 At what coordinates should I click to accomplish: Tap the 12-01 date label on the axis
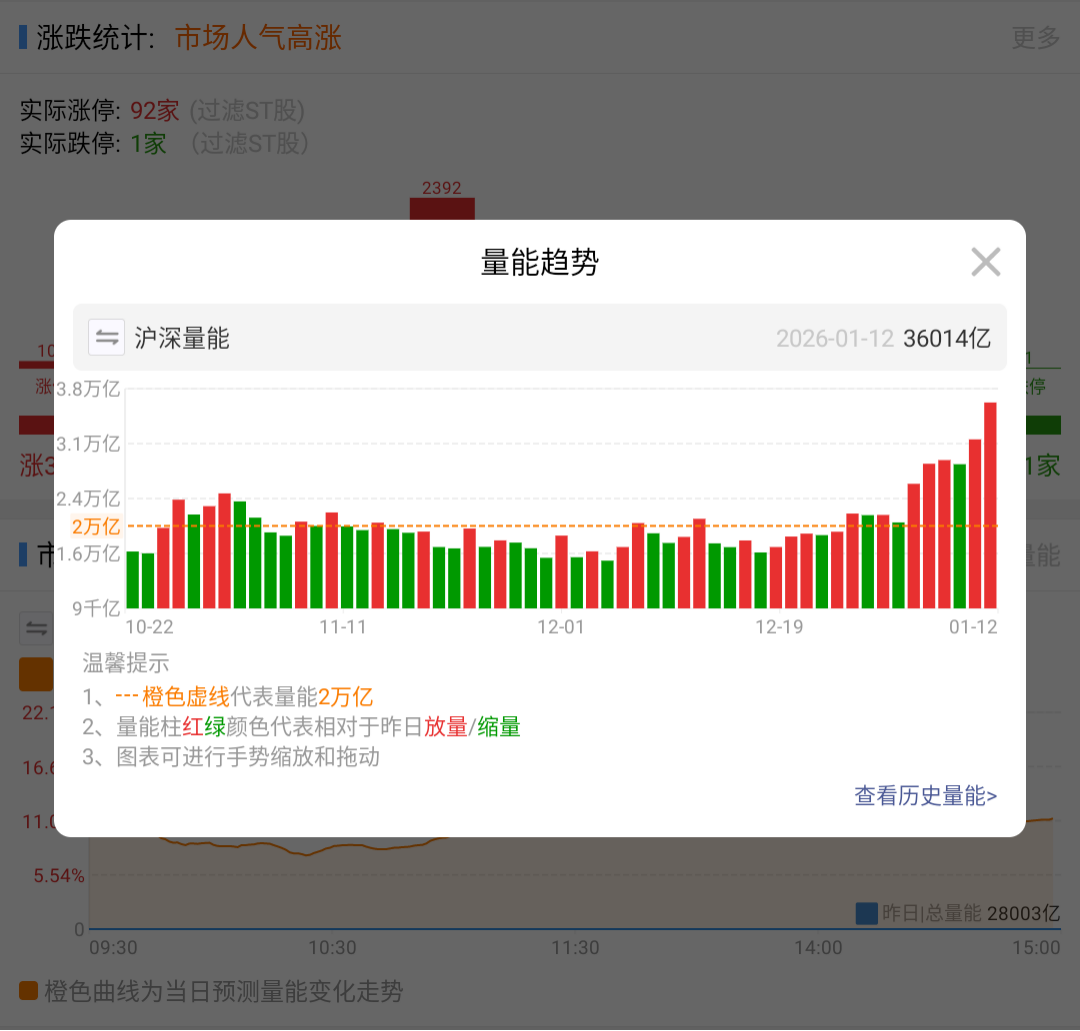click(x=560, y=628)
